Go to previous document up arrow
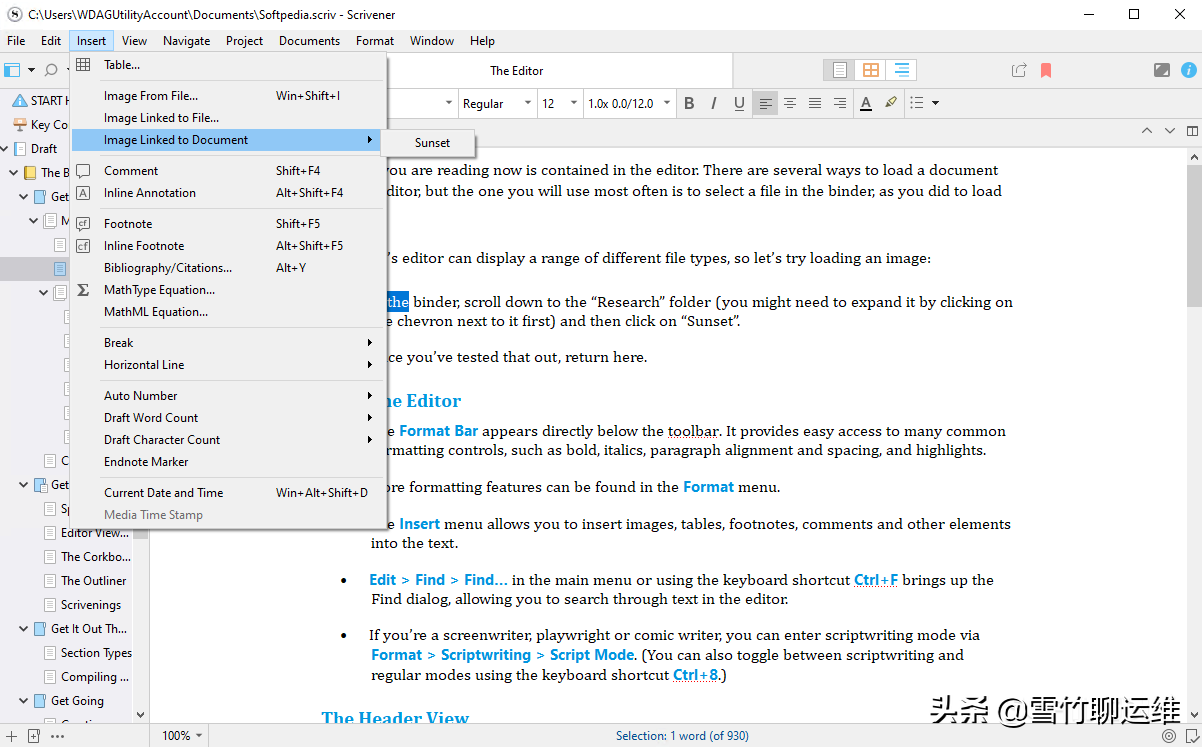Viewport: 1202px width, 747px height. [x=1147, y=130]
